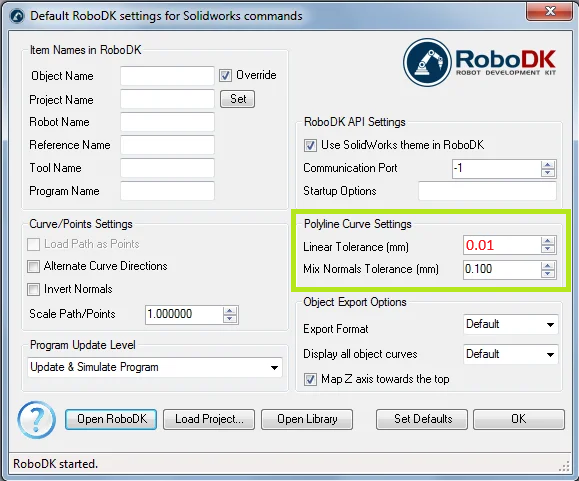The image size is (579, 481).
Task: Open the Export Format dropdown
Action: point(511,324)
